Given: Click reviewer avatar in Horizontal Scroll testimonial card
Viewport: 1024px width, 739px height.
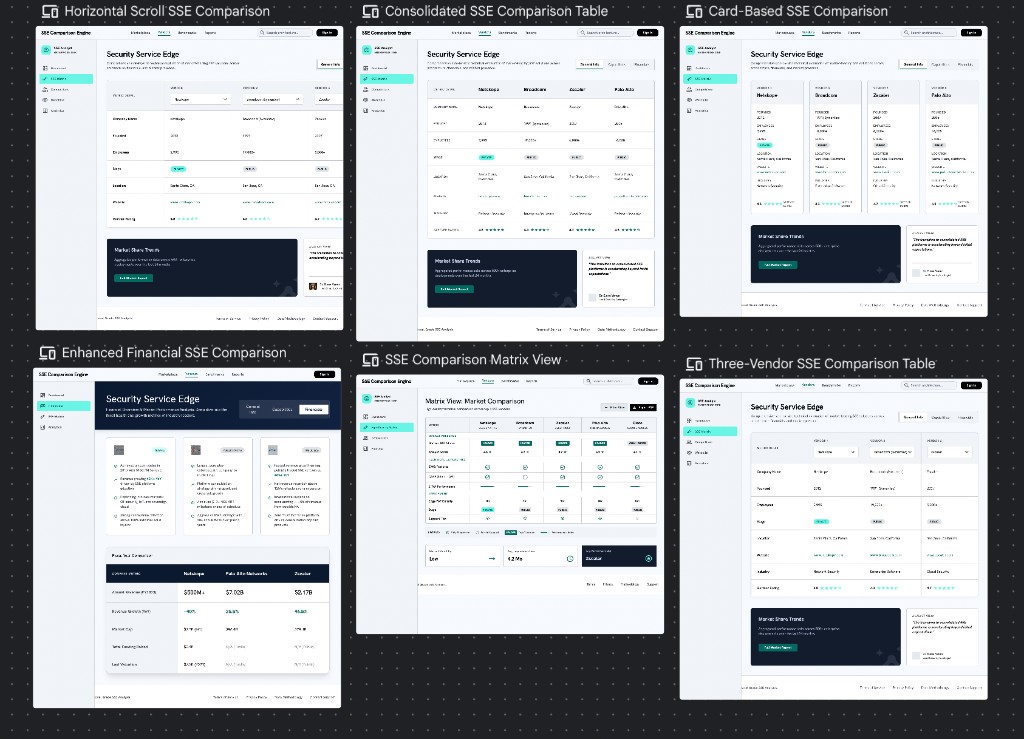Looking at the screenshot, I should 313,286.
